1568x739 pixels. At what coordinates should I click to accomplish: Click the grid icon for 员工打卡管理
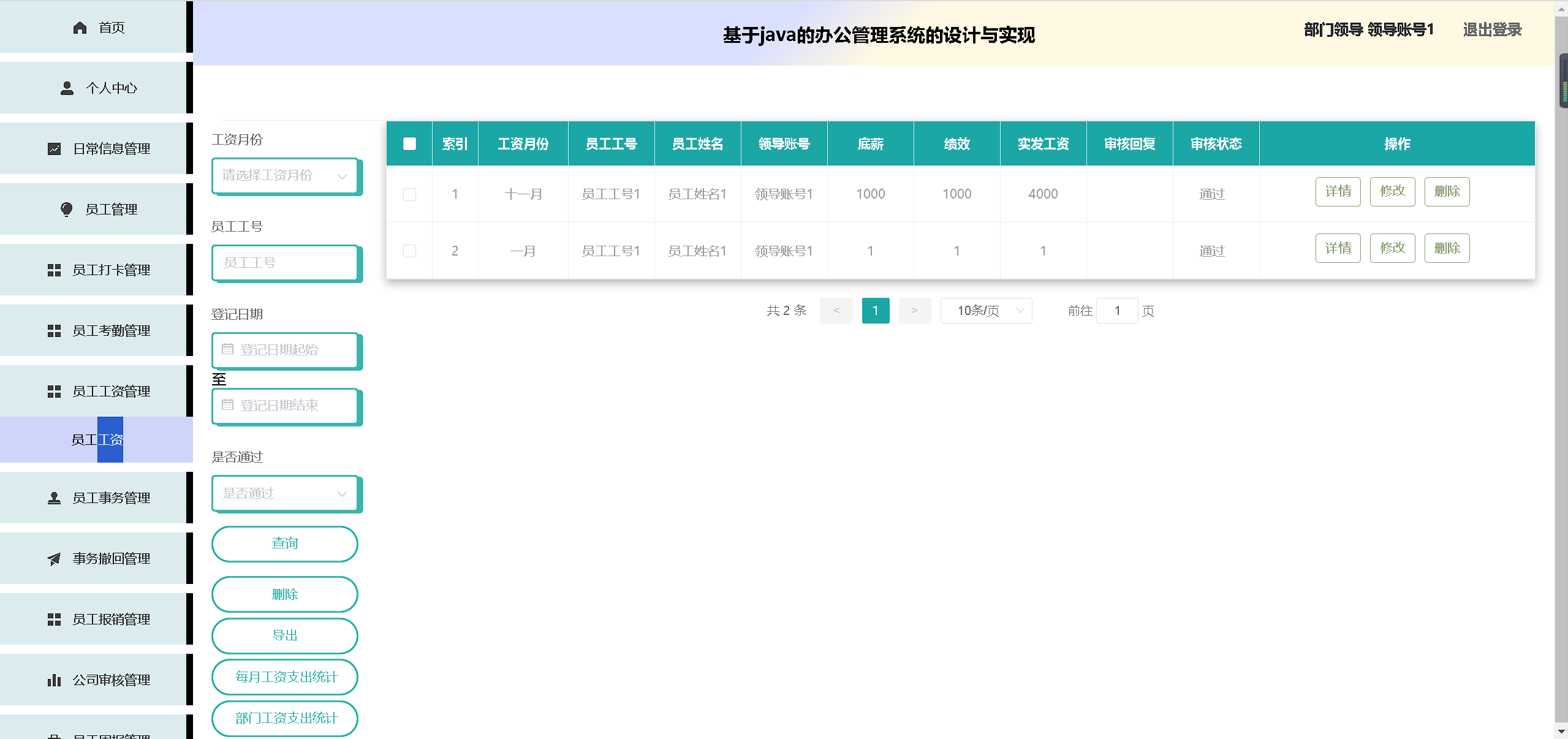[54, 270]
